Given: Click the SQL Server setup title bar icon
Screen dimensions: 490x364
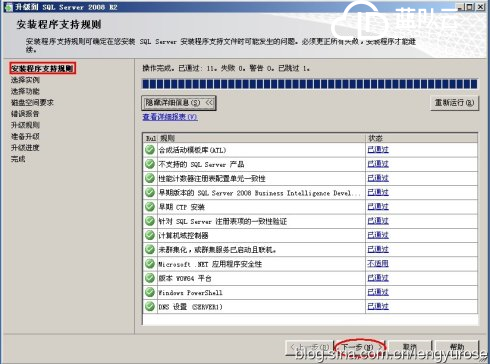Looking at the screenshot, I should [x=8, y=7].
